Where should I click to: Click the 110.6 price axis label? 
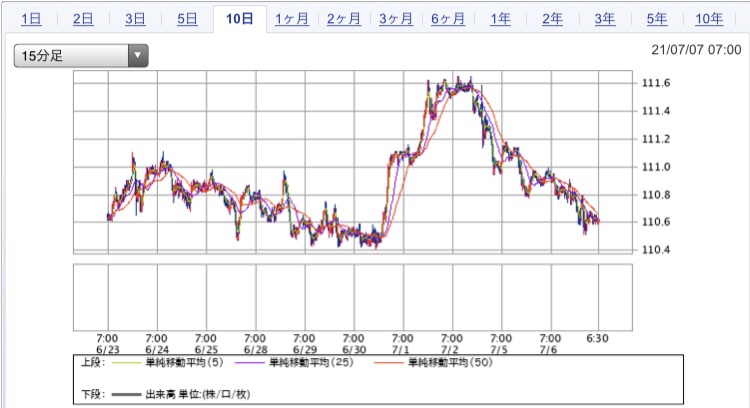tap(656, 222)
